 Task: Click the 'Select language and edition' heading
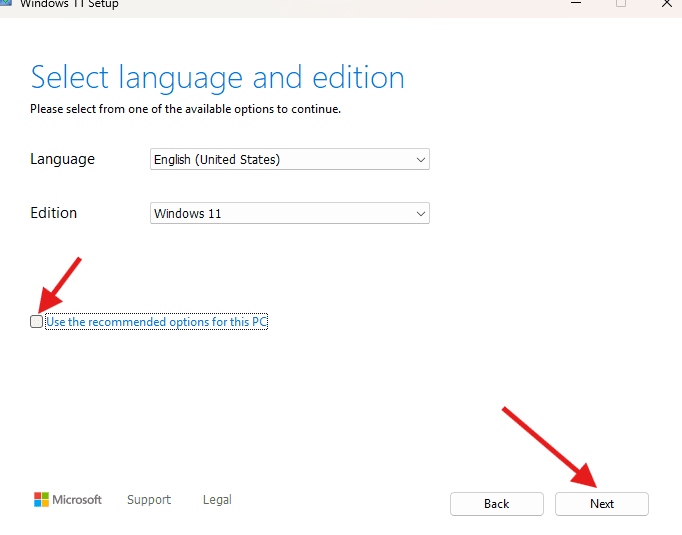point(217,78)
